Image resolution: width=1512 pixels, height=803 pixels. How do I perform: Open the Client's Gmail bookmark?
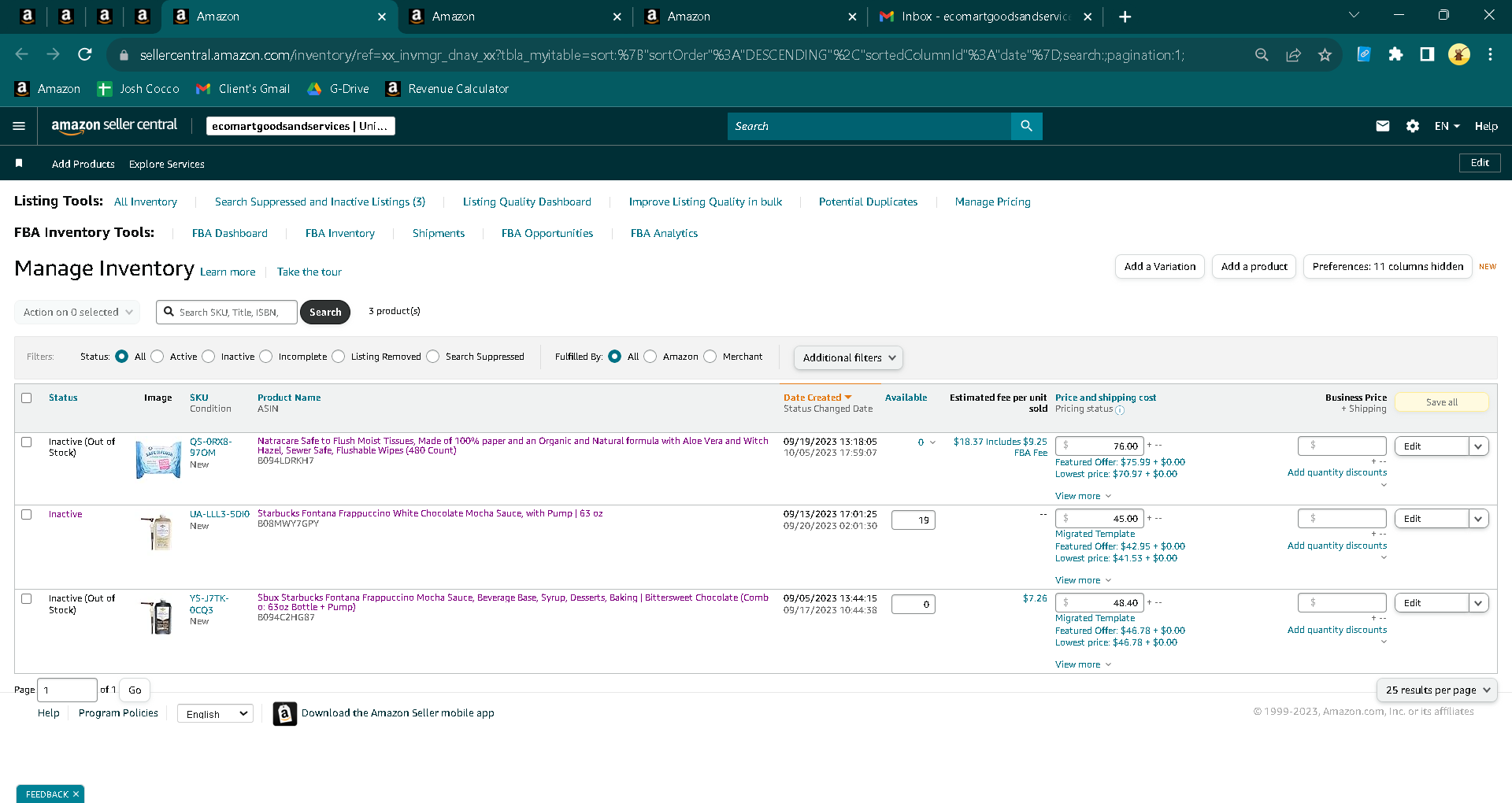pyautogui.click(x=243, y=89)
